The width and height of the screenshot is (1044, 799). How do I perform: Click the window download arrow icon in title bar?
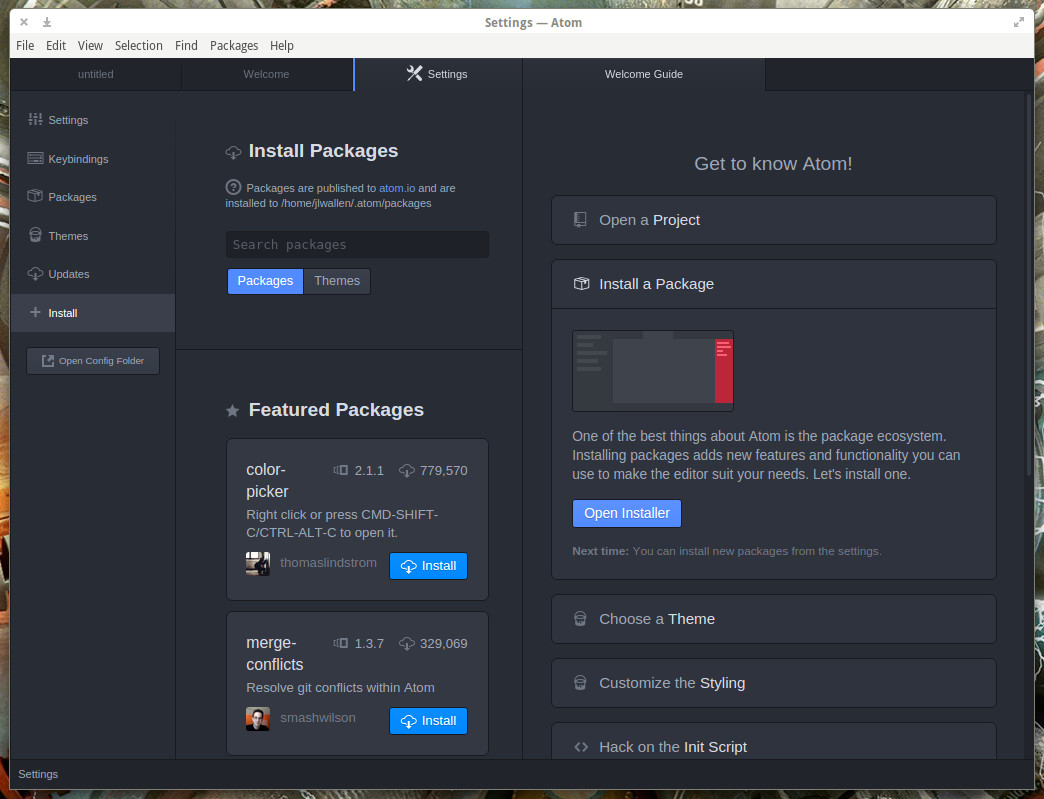click(47, 23)
